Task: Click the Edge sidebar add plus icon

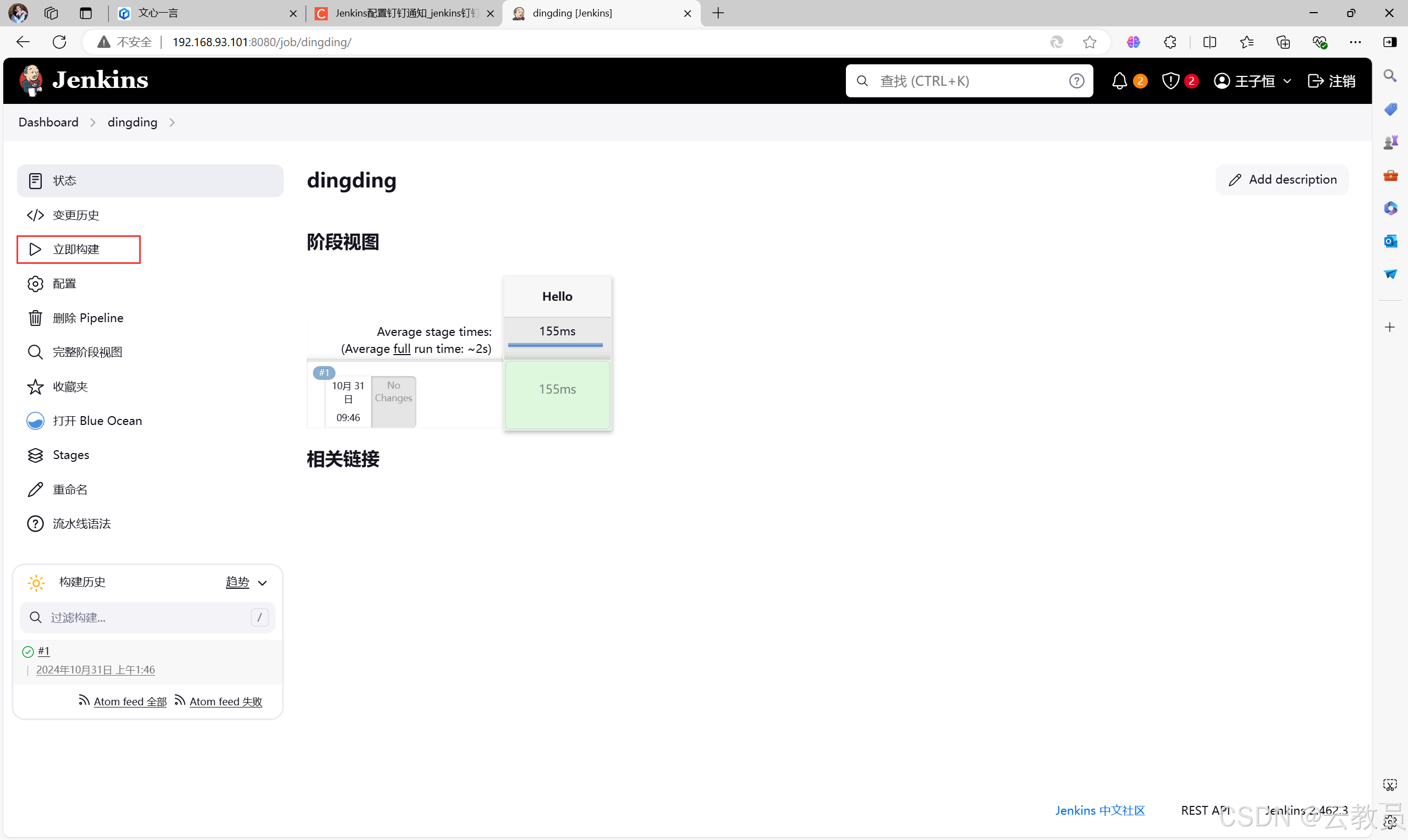Action: tap(1390, 327)
